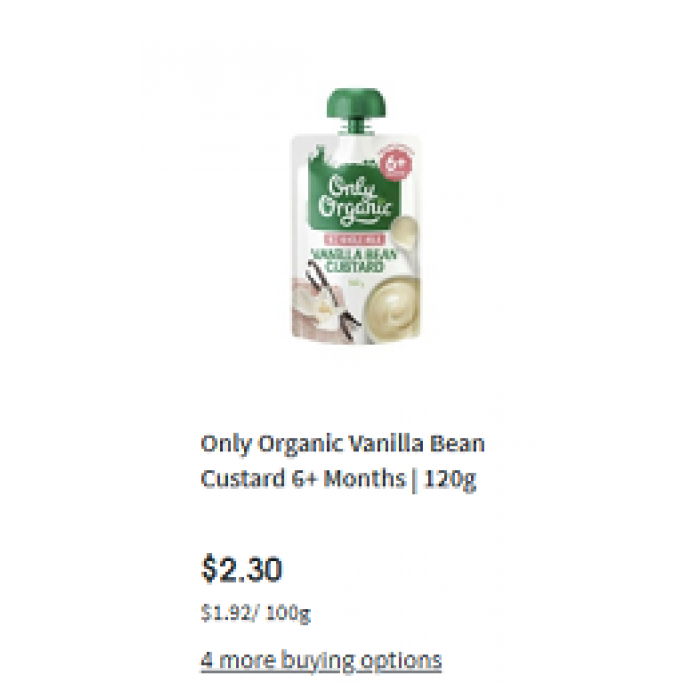This screenshot has width=700, height=700.
Task: Click the "100g" unit text under the price
Action: pyautogui.click(x=288, y=613)
